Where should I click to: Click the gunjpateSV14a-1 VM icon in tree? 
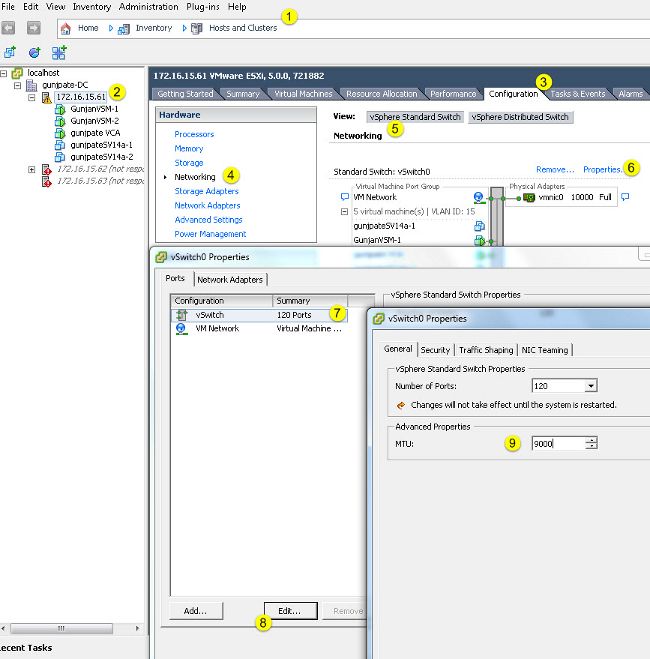click(60, 145)
